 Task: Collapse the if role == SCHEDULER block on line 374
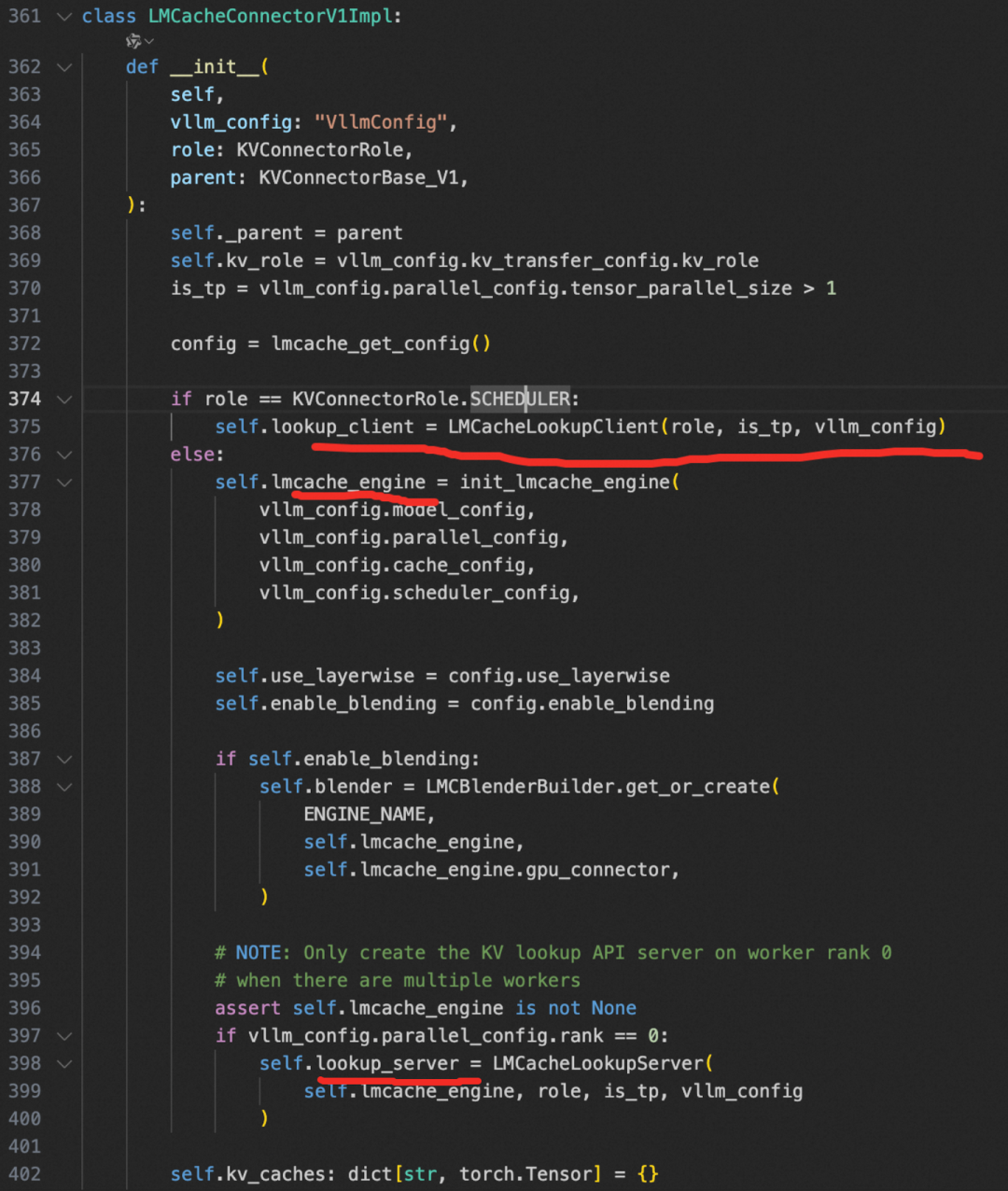64,399
